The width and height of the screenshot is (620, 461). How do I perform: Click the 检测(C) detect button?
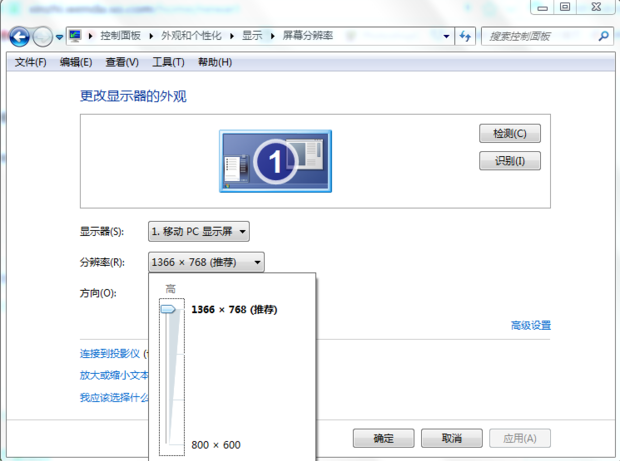(x=510, y=134)
